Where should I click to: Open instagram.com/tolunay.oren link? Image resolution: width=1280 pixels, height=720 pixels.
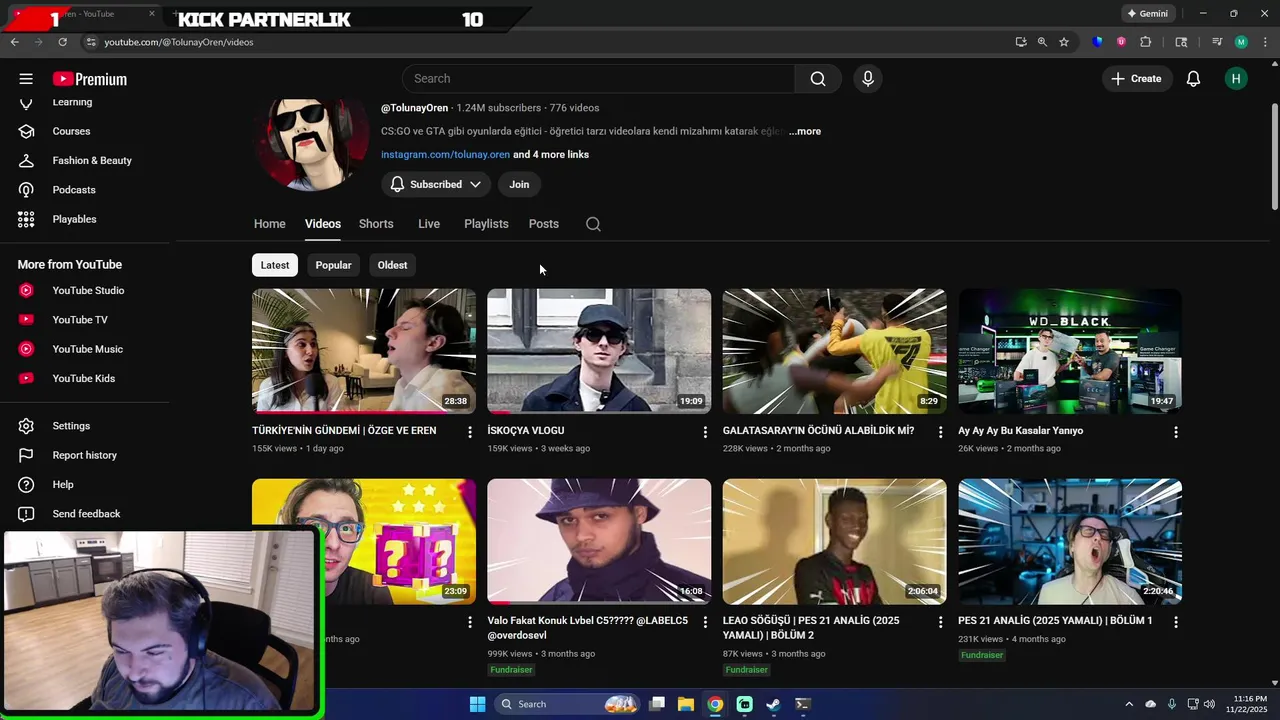point(445,155)
